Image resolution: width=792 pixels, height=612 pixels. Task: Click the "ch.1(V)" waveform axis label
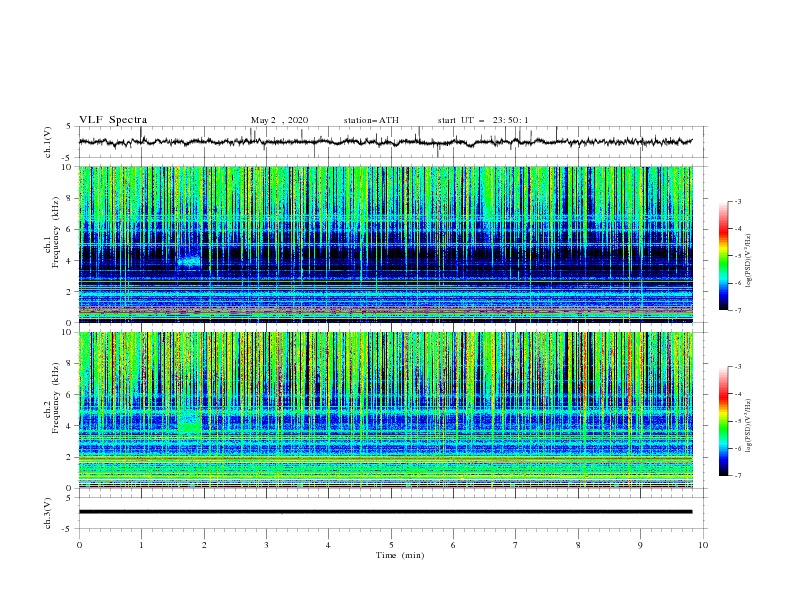(48, 142)
